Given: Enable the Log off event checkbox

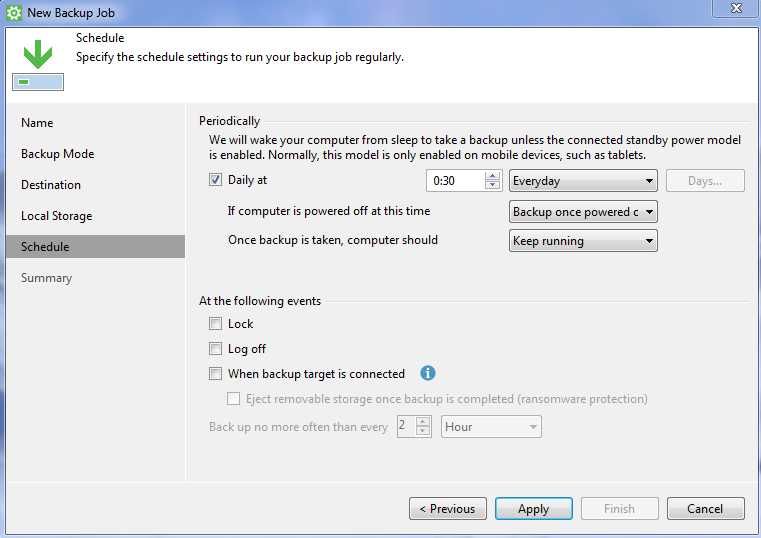Looking at the screenshot, I should [215, 348].
